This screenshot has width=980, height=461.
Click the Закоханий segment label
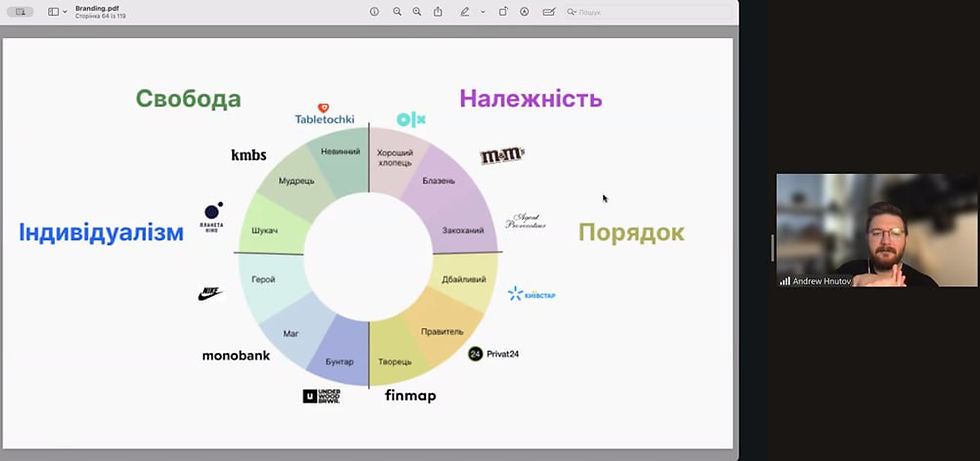coord(463,230)
